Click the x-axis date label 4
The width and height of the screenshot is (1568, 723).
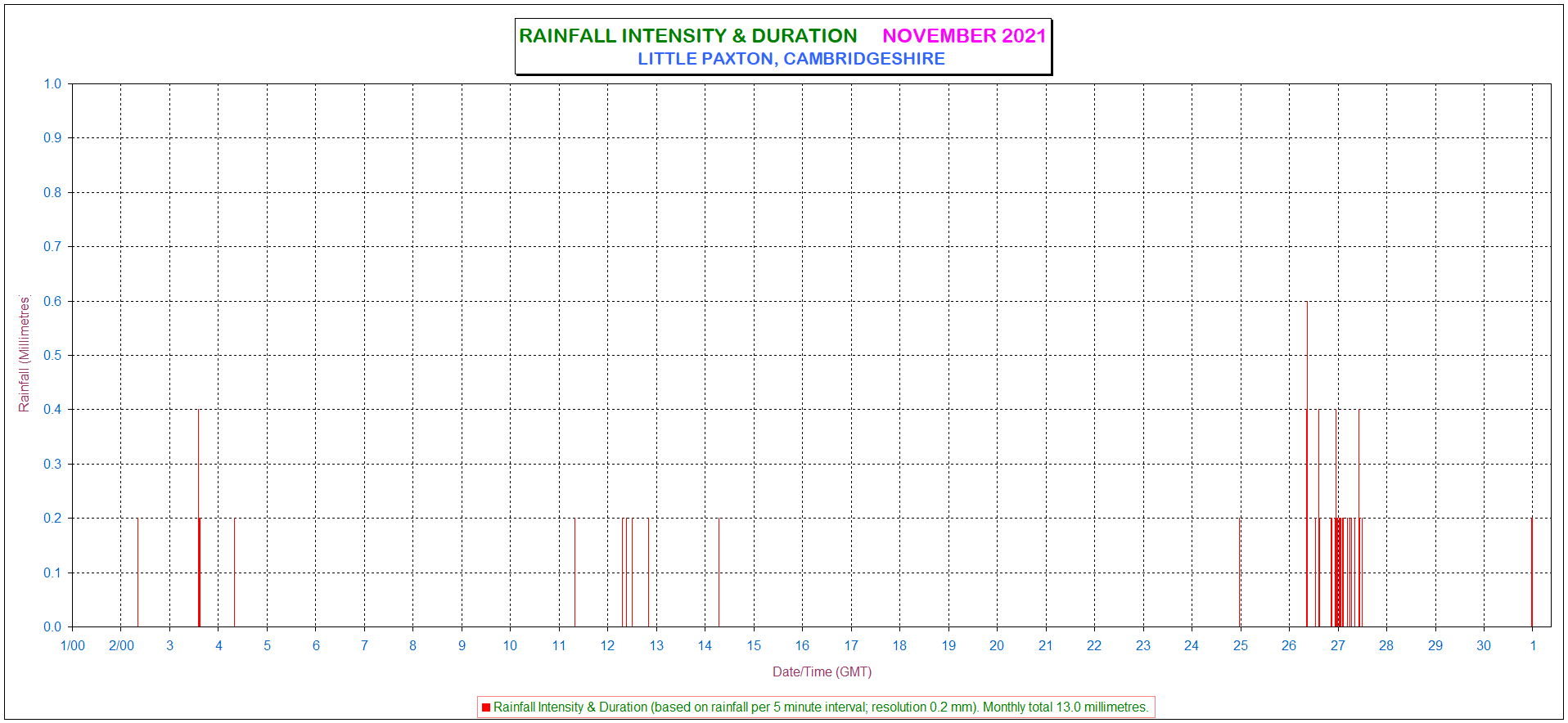[x=219, y=646]
